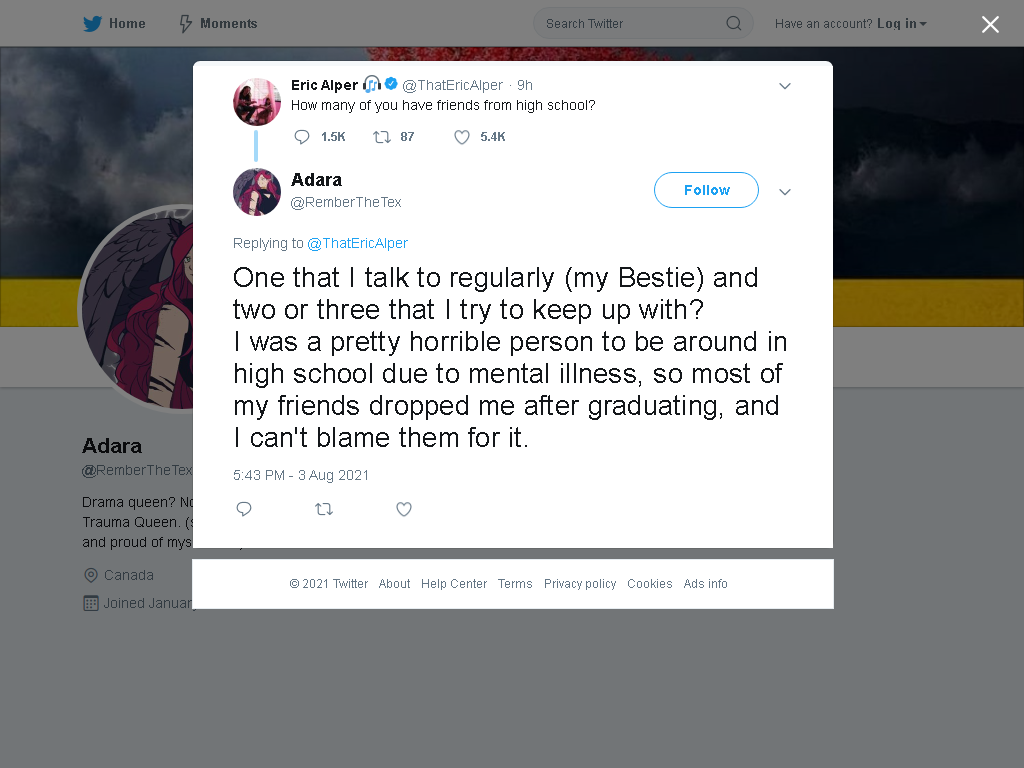
Task: Open the @ThatEricAlper reply-to link
Action: point(357,243)
